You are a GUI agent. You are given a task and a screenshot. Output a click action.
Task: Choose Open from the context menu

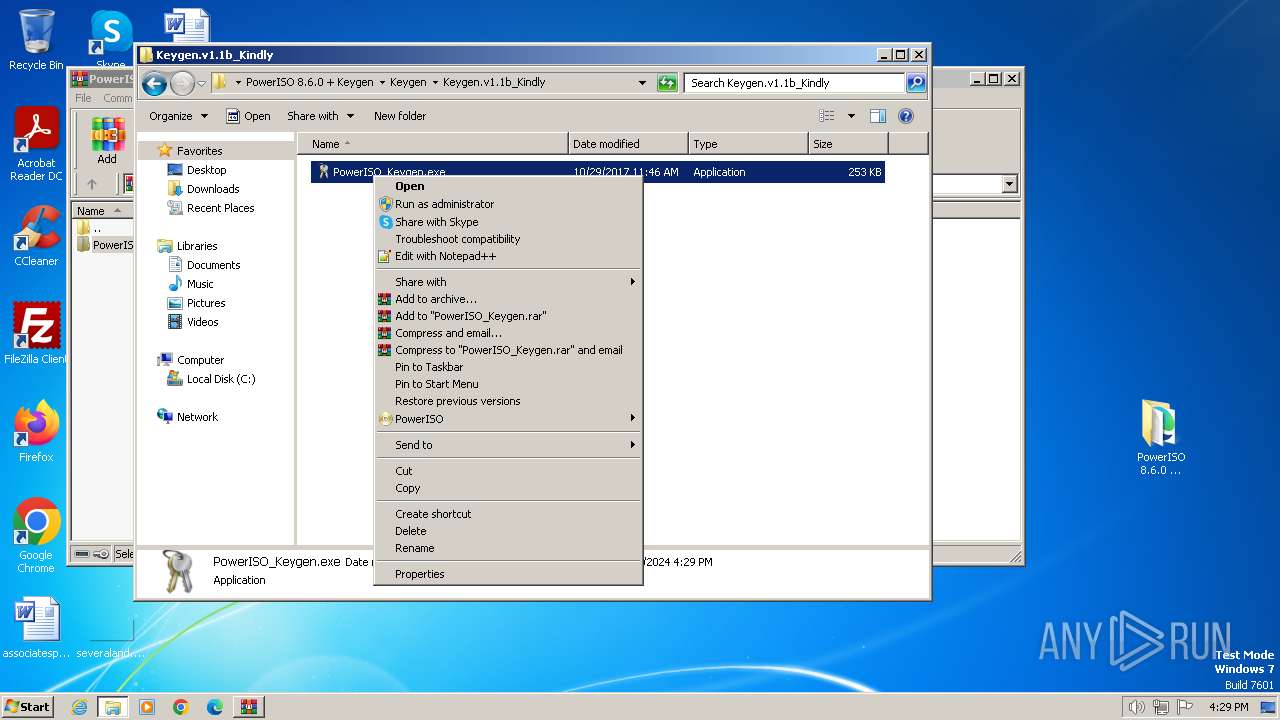(508, 186)
